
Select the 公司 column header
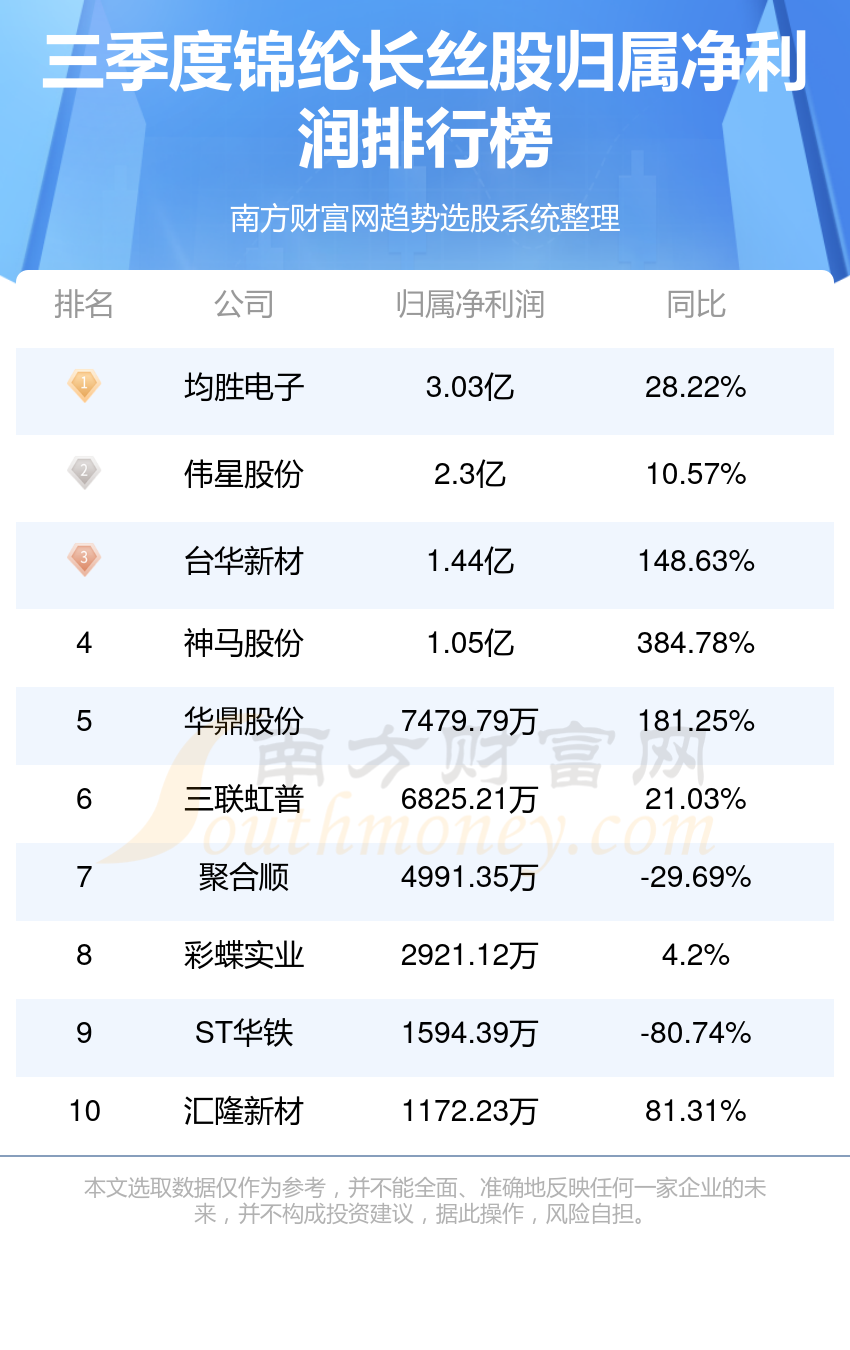click(x=244, y=304)
